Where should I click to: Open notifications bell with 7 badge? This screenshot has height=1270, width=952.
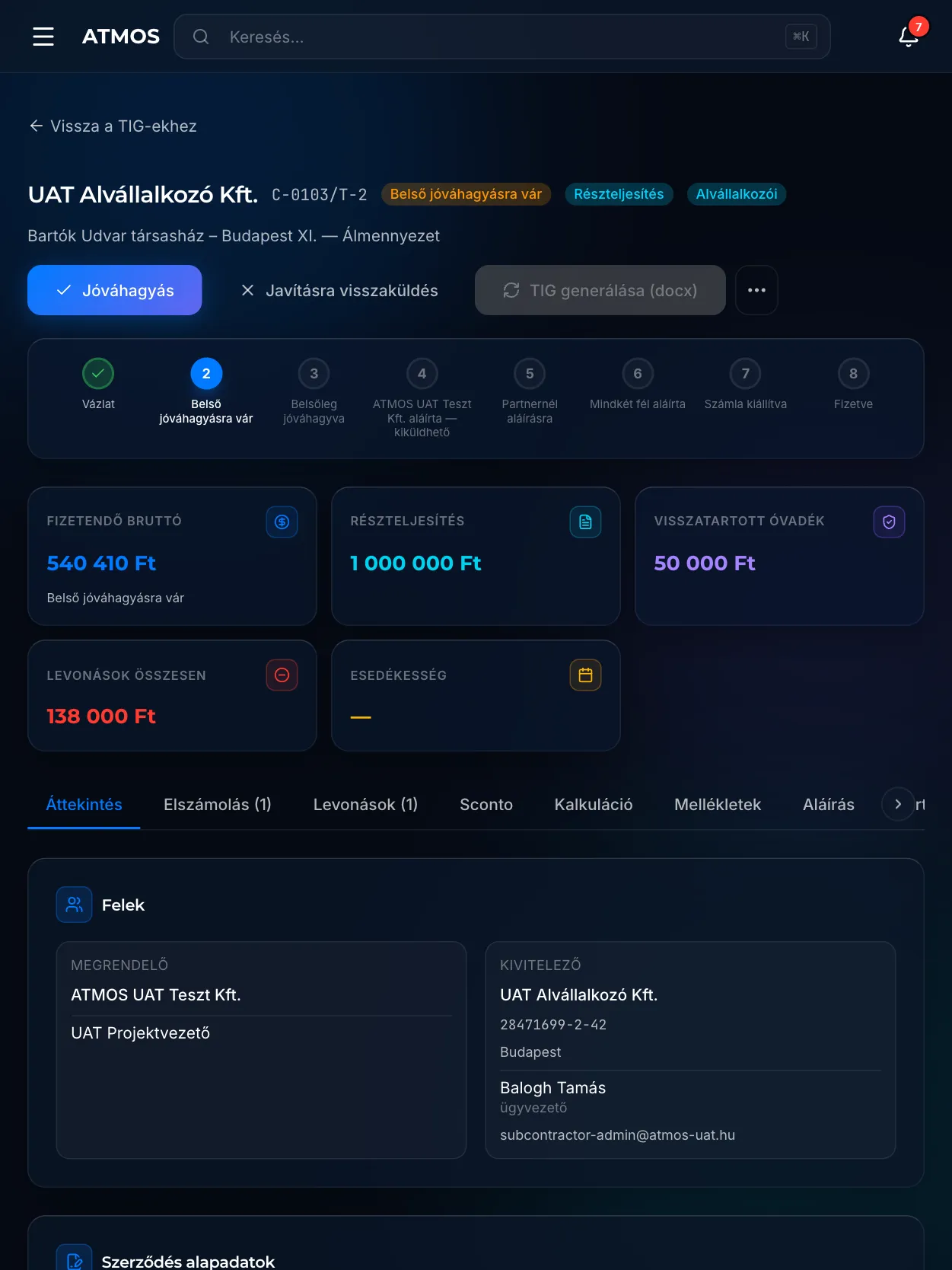click(x=909, y=36)
